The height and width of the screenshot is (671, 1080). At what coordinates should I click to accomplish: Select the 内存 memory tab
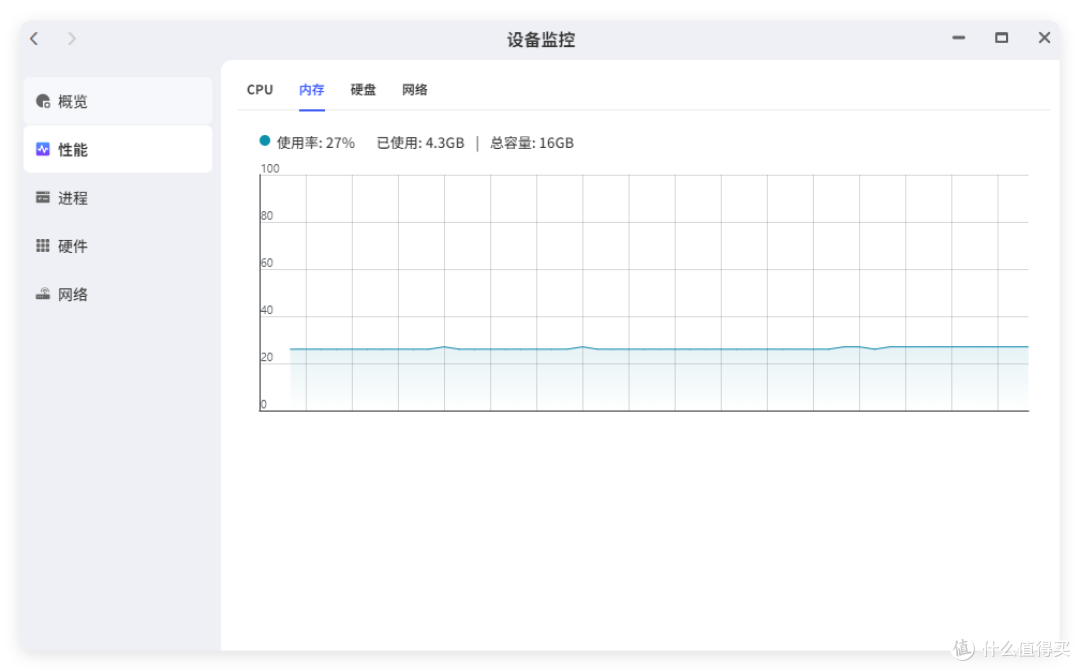(311, 90)
